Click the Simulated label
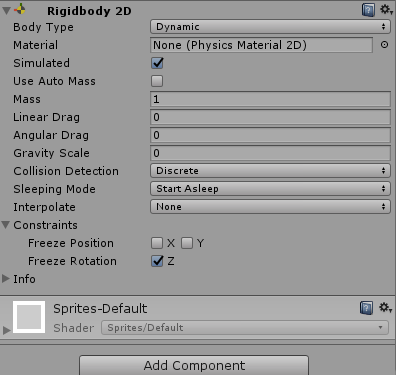The width and height of the screenshot is (396, 375). [42, 63]
